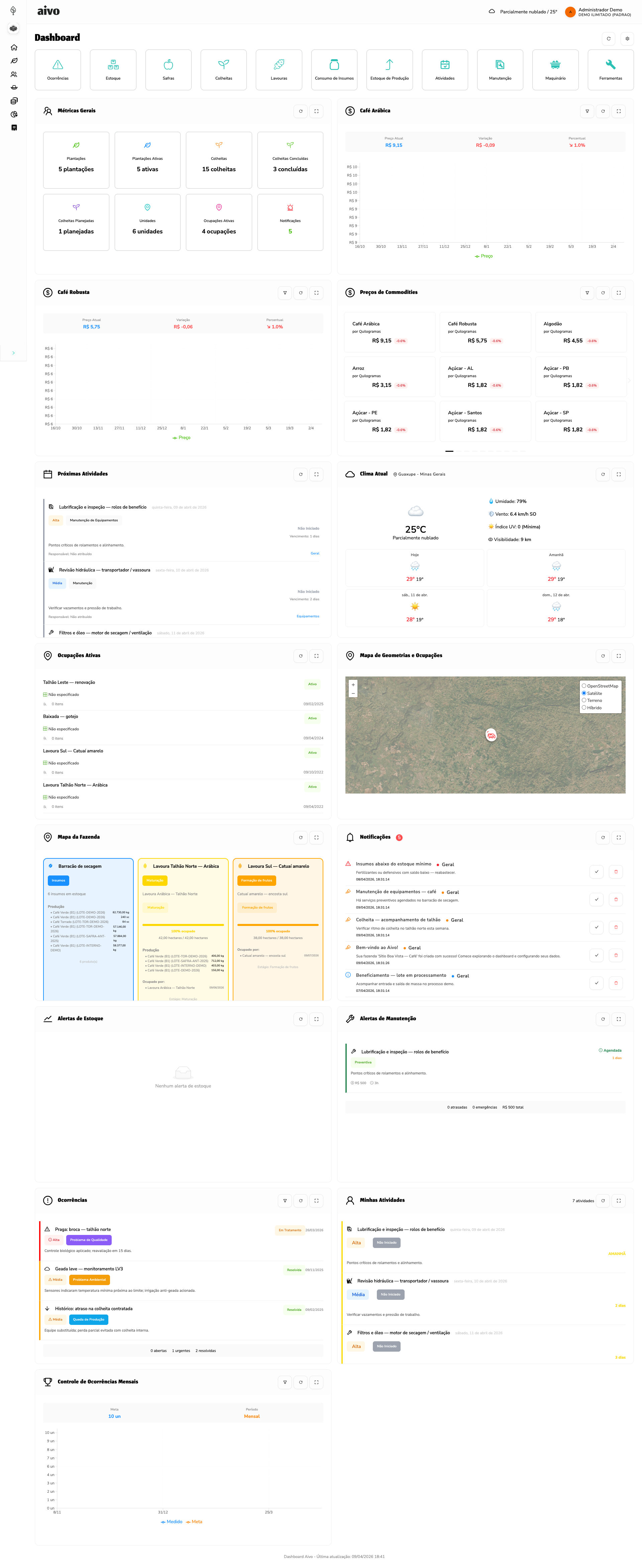Delete the Beneficiamento notification
642x1568 pixels.
coord(616,983)
